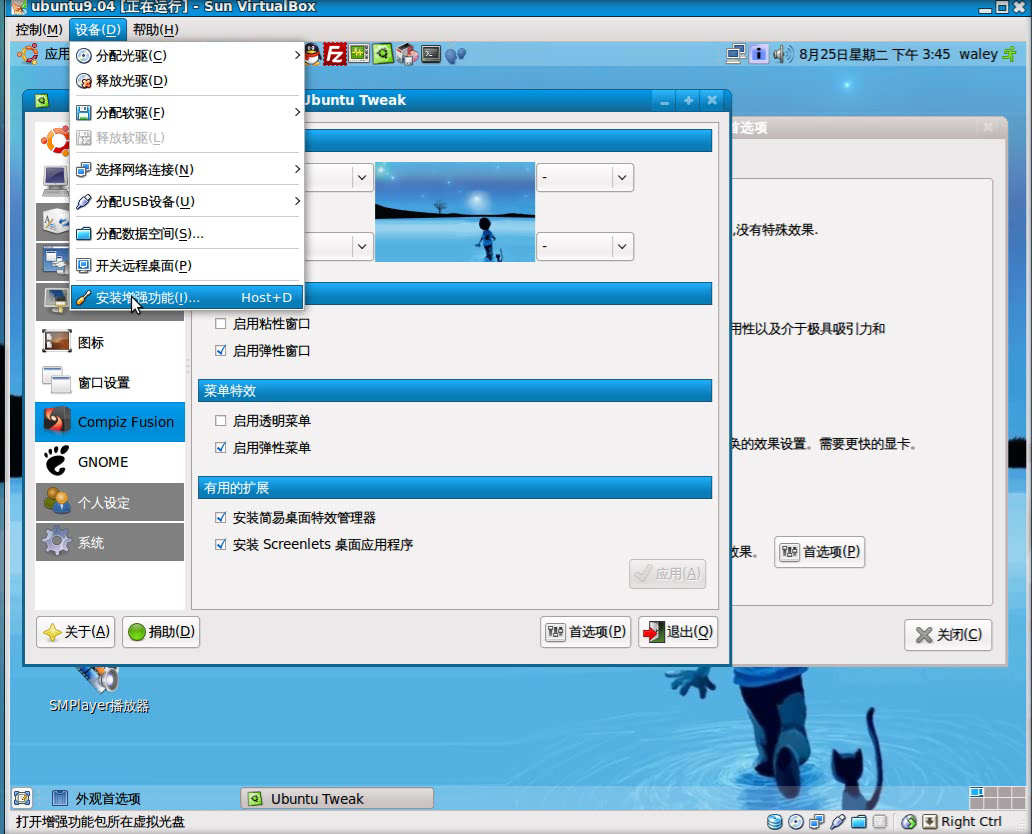Viewport: 1032px width, 834px height.
Task: Click the blue info notification tray icon
Action: (x=759, y=54)
